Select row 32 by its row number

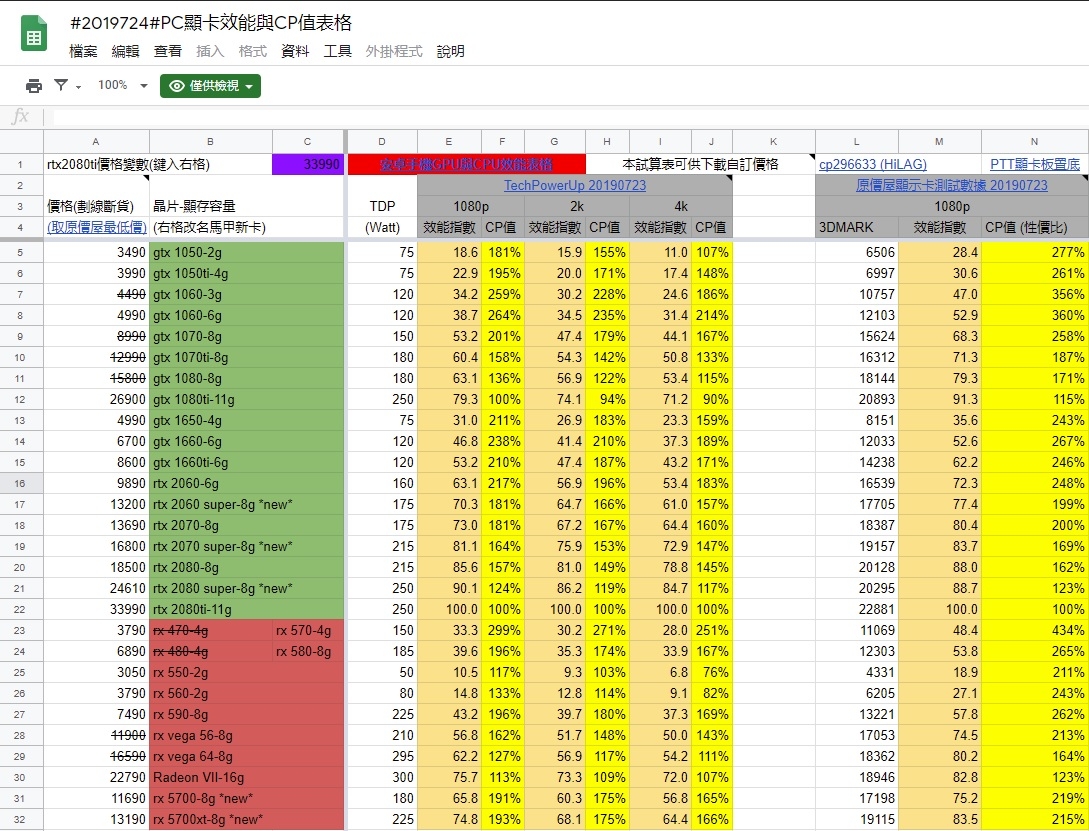(20, 819)
